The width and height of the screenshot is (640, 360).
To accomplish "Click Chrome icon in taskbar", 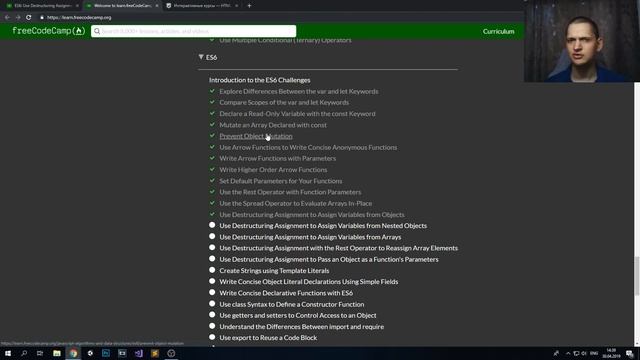I will (x=73, y=353).
